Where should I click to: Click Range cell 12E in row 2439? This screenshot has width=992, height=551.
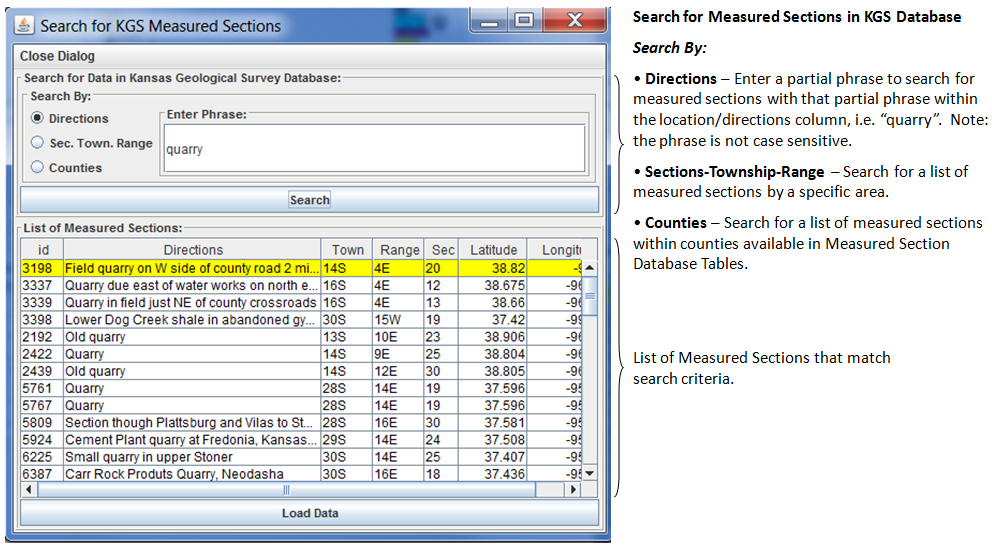[398, 371]
